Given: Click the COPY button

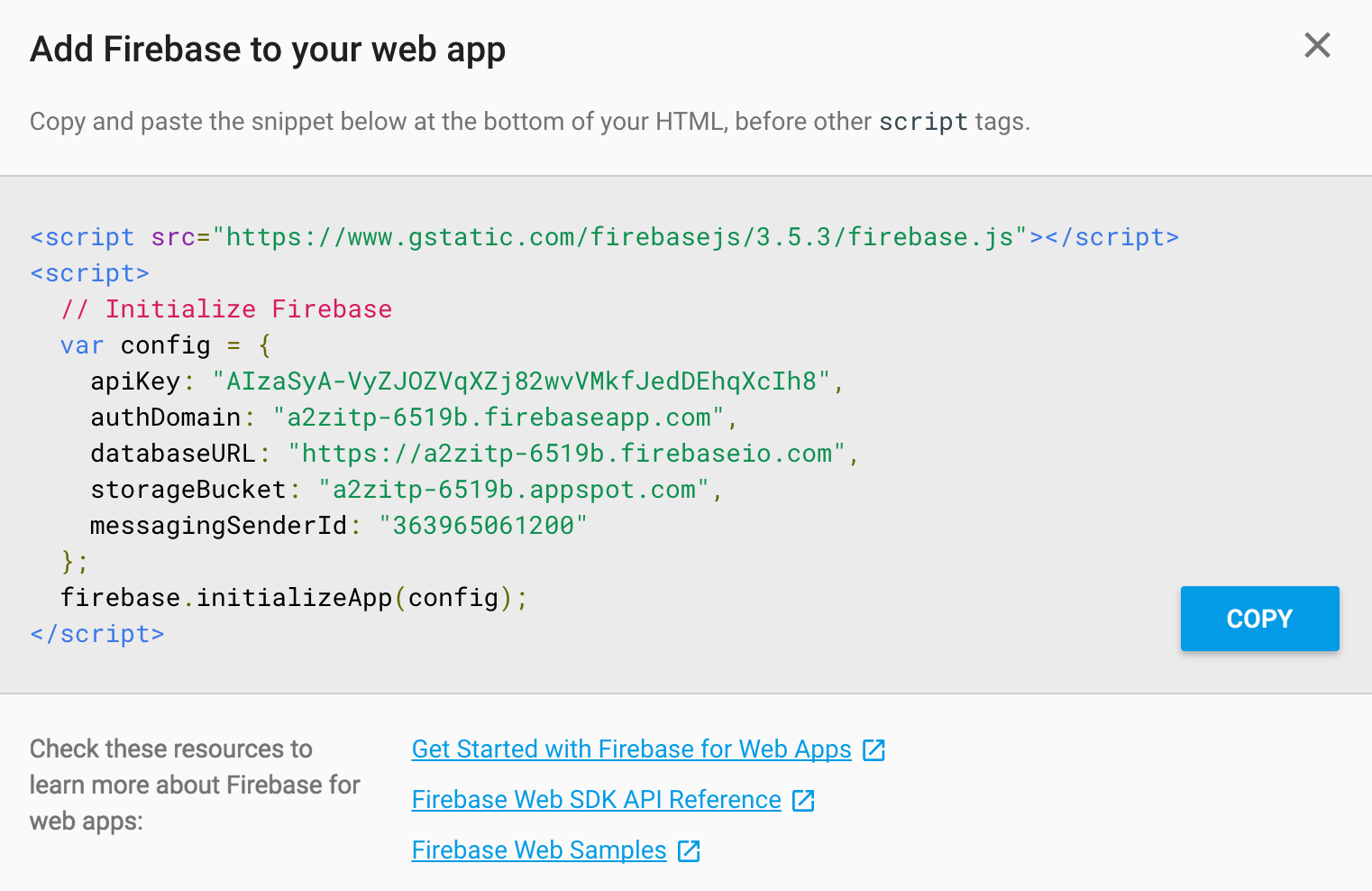Looking at the screenshot, I should click(1259, 619).
